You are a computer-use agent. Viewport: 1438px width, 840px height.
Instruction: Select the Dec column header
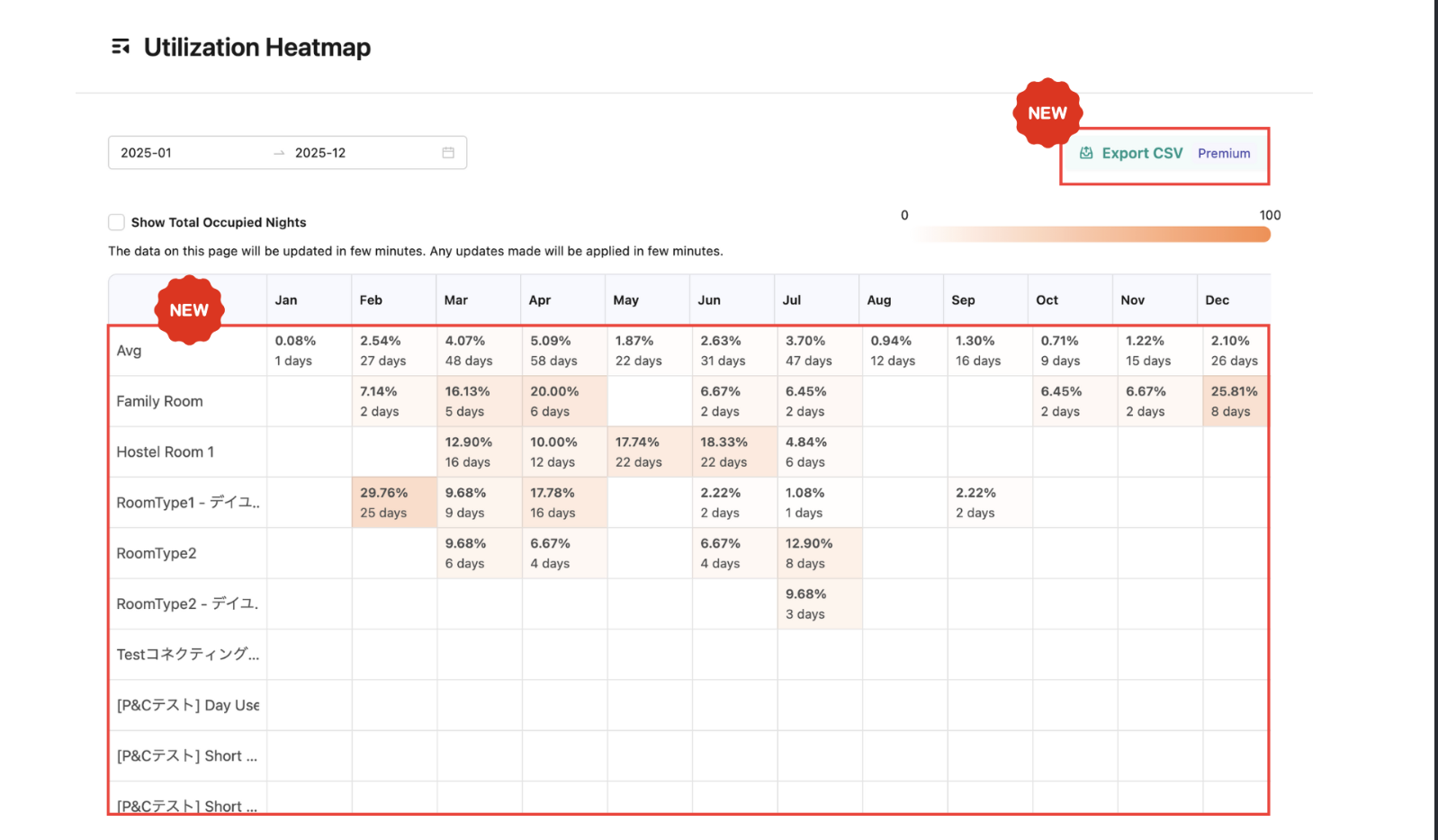pos(1235,300)
